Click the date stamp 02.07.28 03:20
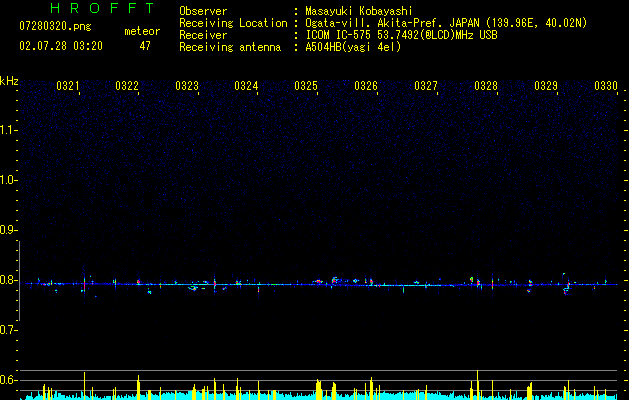This screenshot has width=629, height=400. coord(61,46)
